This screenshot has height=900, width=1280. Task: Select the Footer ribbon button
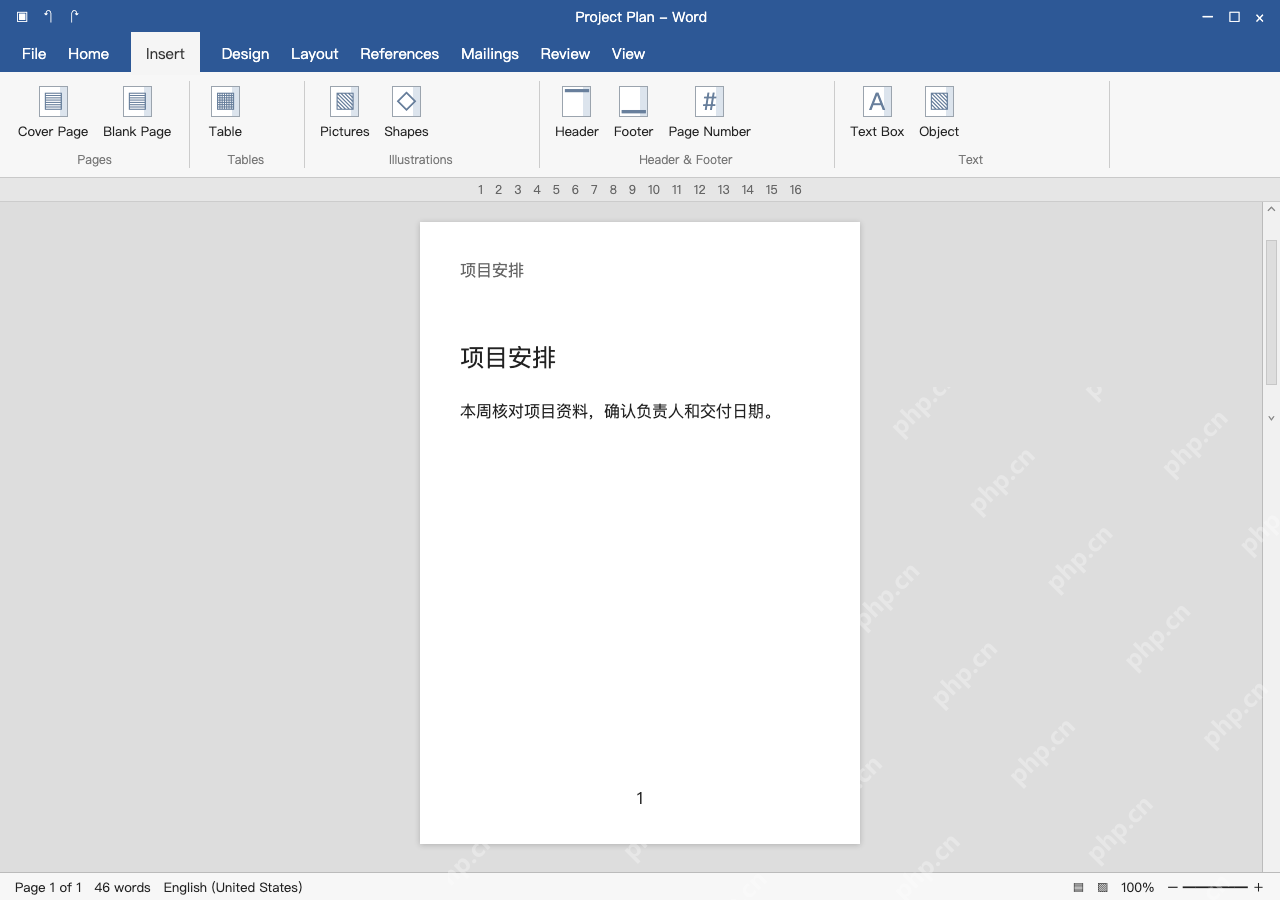click(x=633, y=112)
